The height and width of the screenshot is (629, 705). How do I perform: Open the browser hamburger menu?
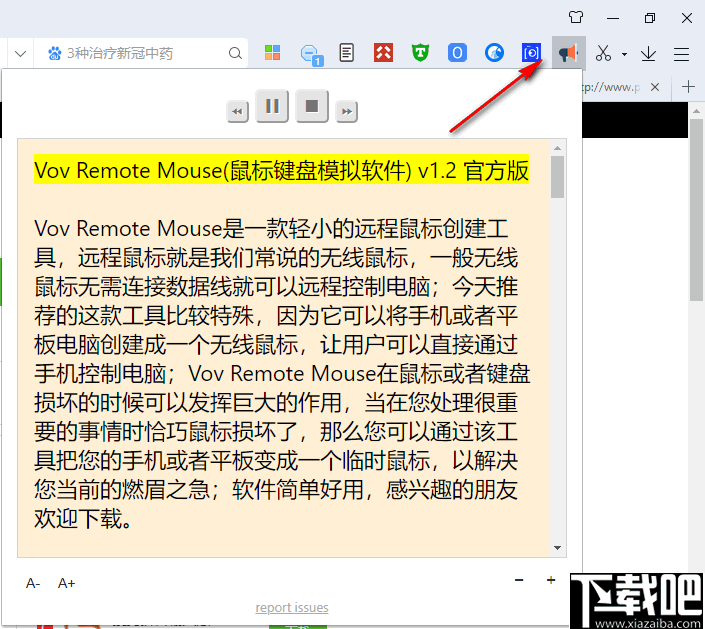(682, 54)
